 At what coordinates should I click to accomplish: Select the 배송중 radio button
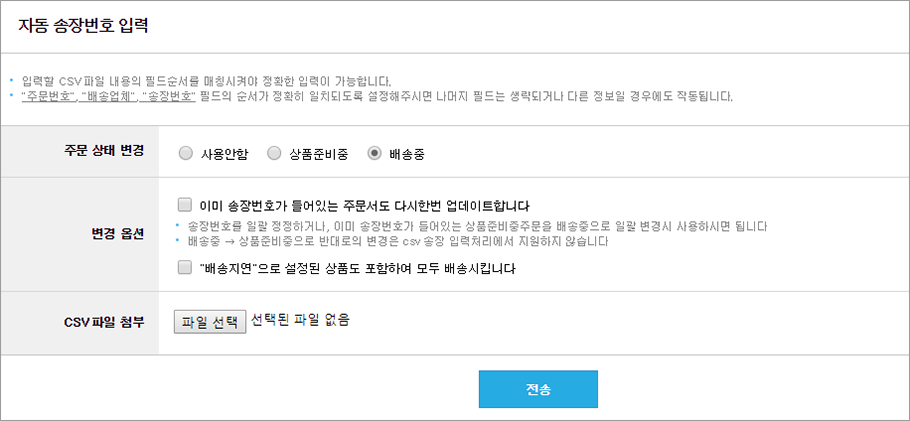coord(374,154)
